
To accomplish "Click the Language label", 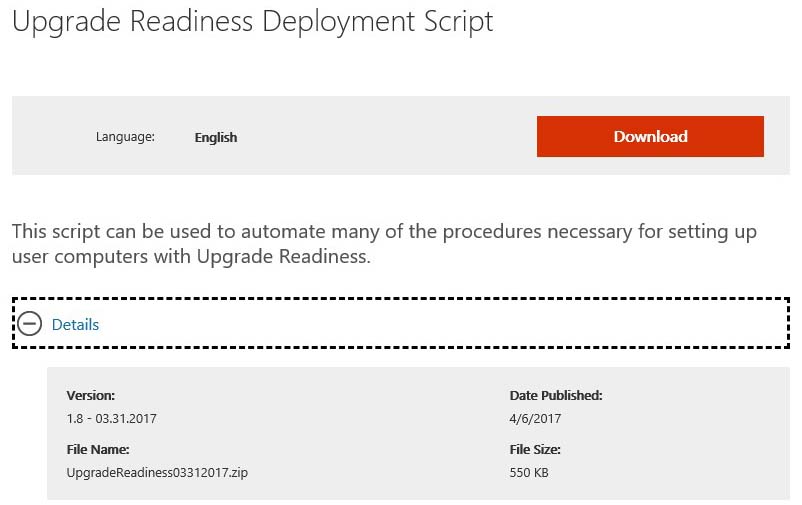I will click(125, 137).
